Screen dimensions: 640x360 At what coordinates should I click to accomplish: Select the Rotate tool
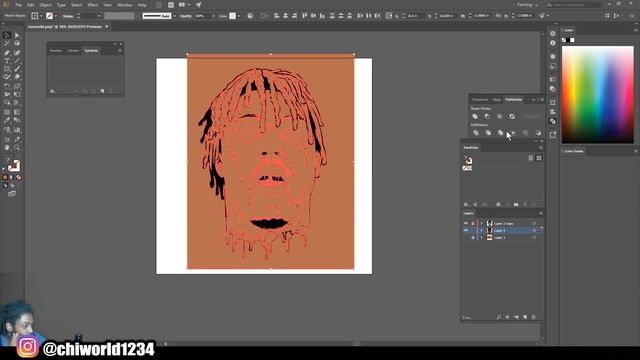pyautogui.click(x=7, y=86)
